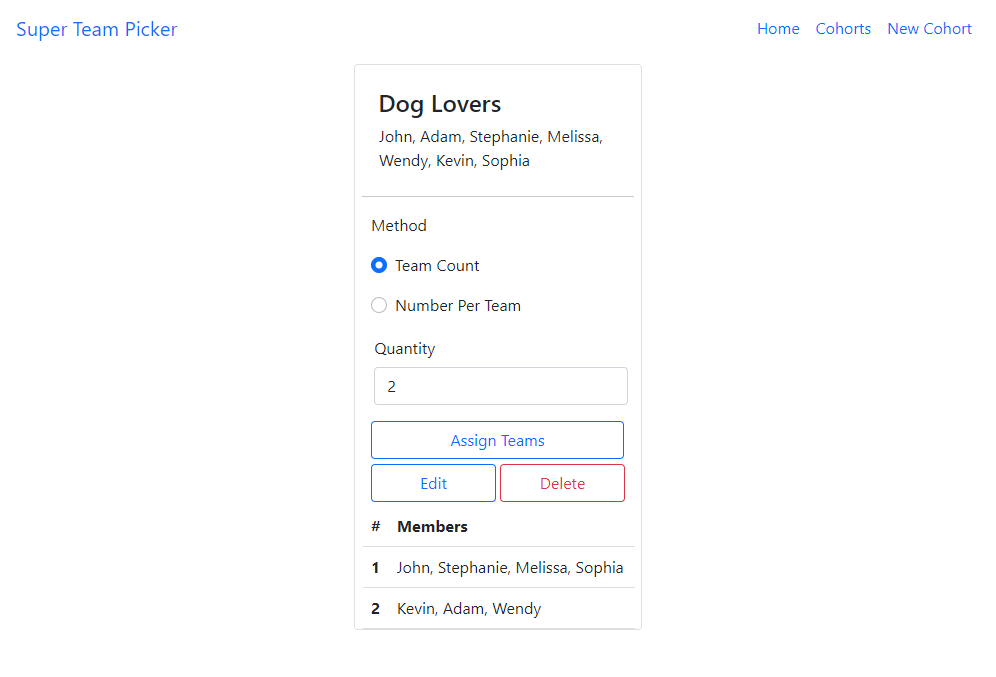
Task: Enable the Number Per Team method
Action: (x=379, y=305)
